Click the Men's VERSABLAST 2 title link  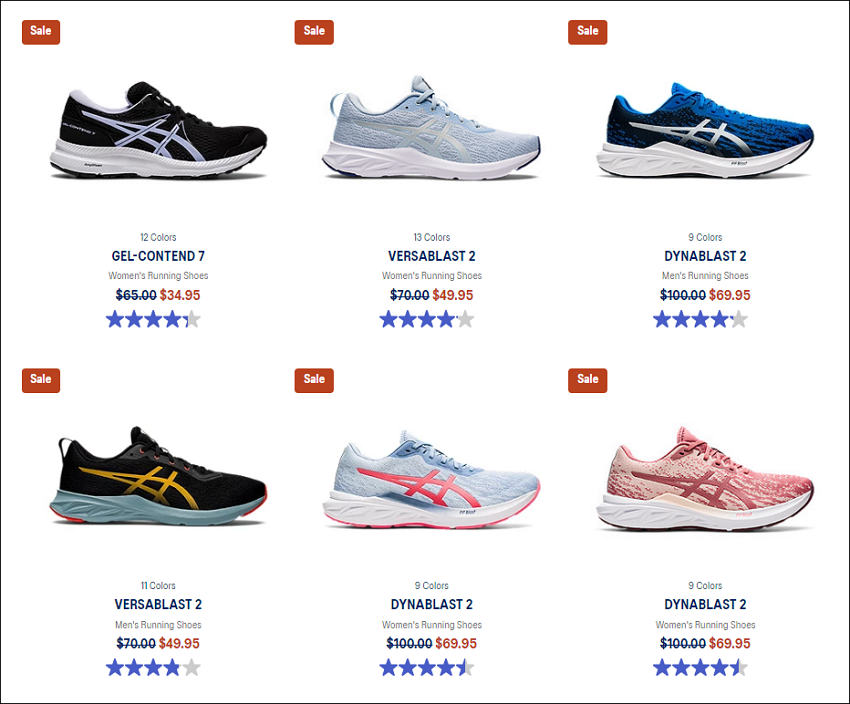[x=158, y=604]
